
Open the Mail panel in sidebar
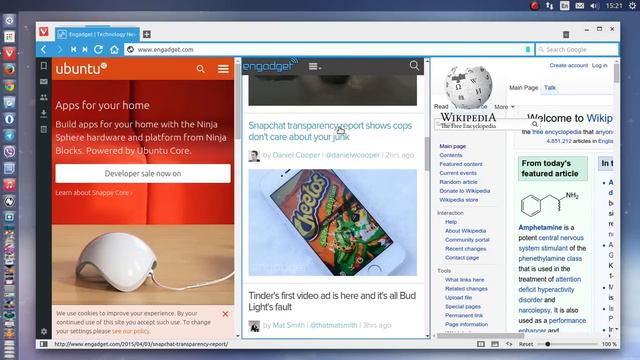pos(44,82)
